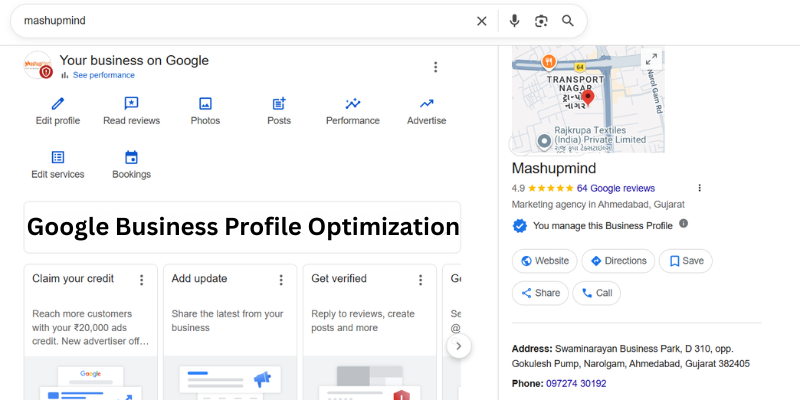Open Get verified card options menu
Image resolution: width=800 pixels, height=400 pixels.
[420, 280]
